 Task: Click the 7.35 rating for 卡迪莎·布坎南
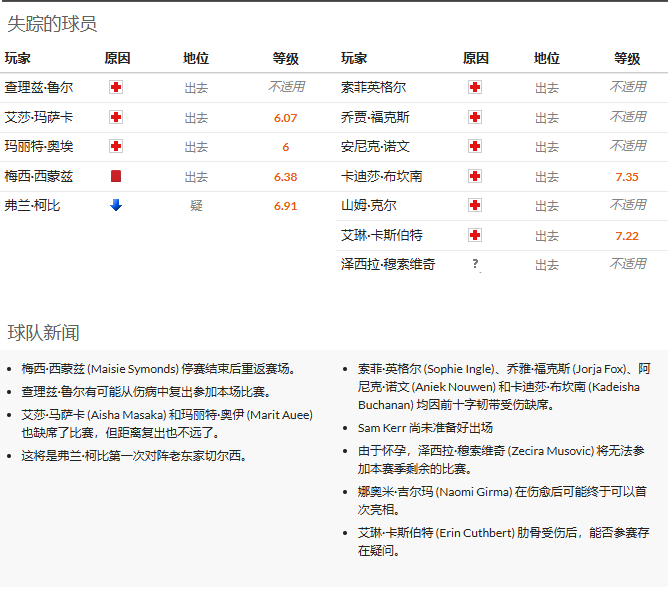click(x=627, y=177)
